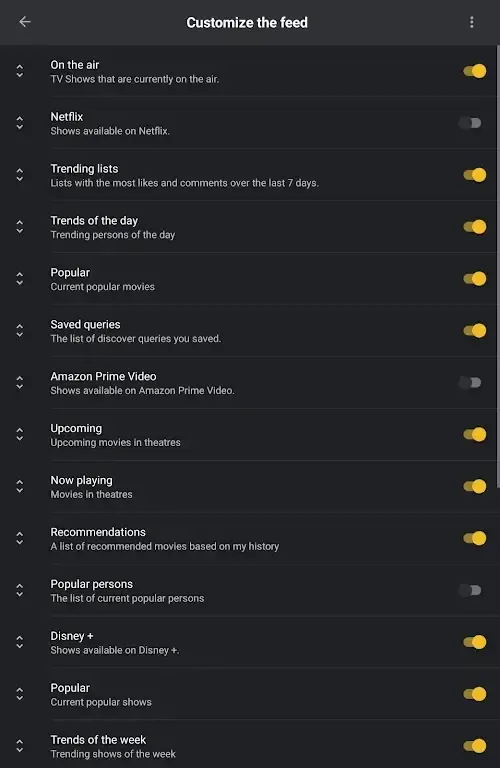The height and width of the screenshot is (768, 500).
Task: Go back using the arrow icon
Action: click(x=24, y=22)
